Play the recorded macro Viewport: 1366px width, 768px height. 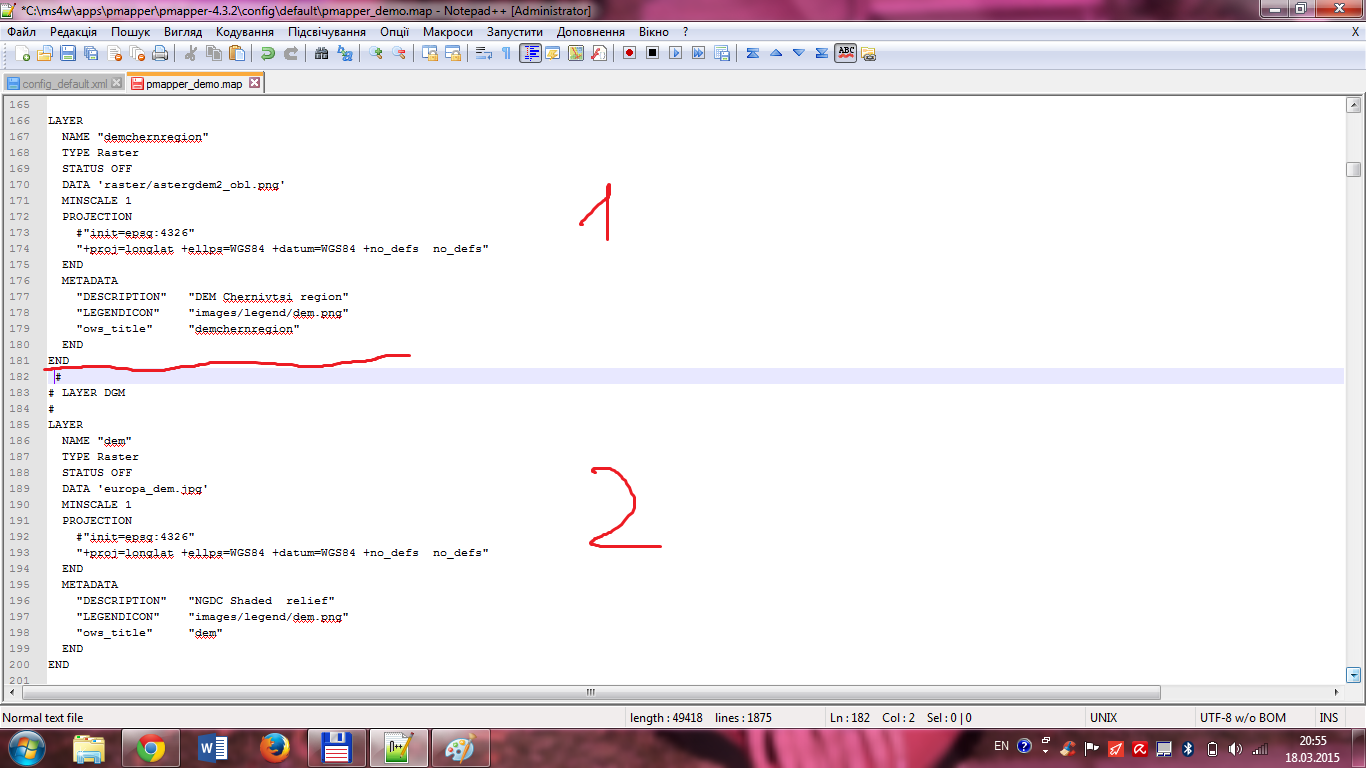pyautogui.click(x=675, y=53)
